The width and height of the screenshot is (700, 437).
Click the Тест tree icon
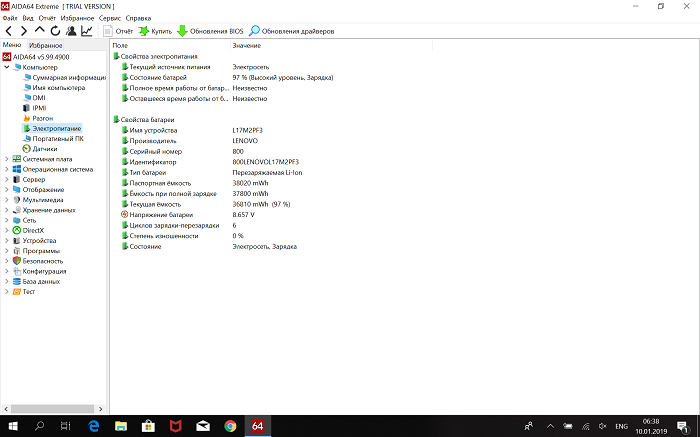(x=17, y=291)
